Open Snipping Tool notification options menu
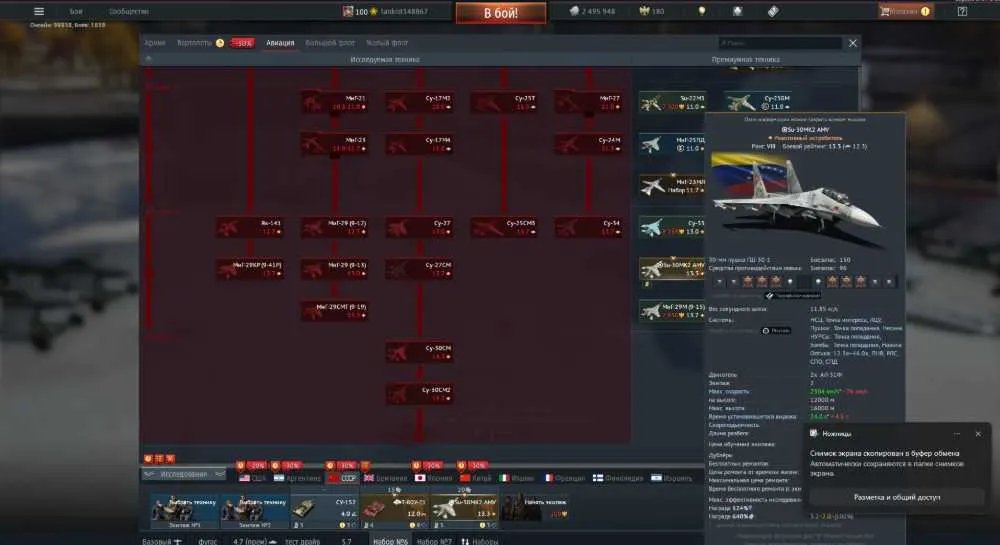This screenshot has height=545, width=1000. (x=957, y=433)
